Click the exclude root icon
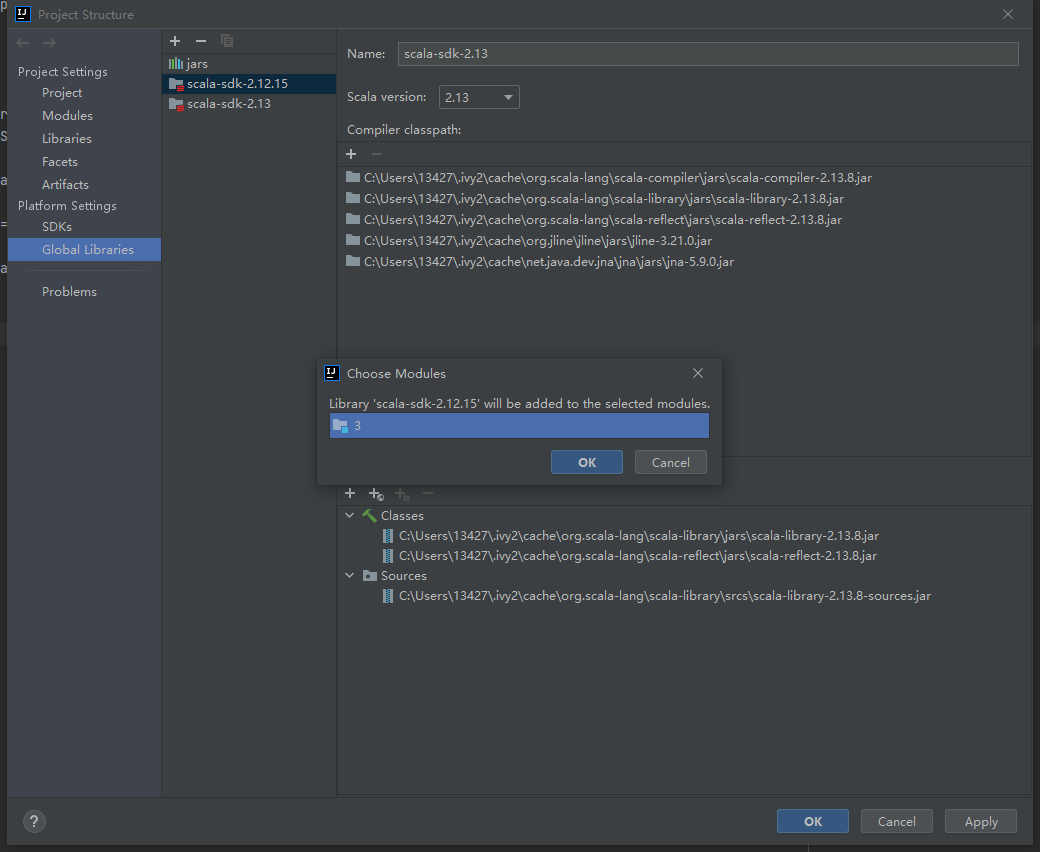Screen dimensions: 1040x852 (x=402, y=494)
